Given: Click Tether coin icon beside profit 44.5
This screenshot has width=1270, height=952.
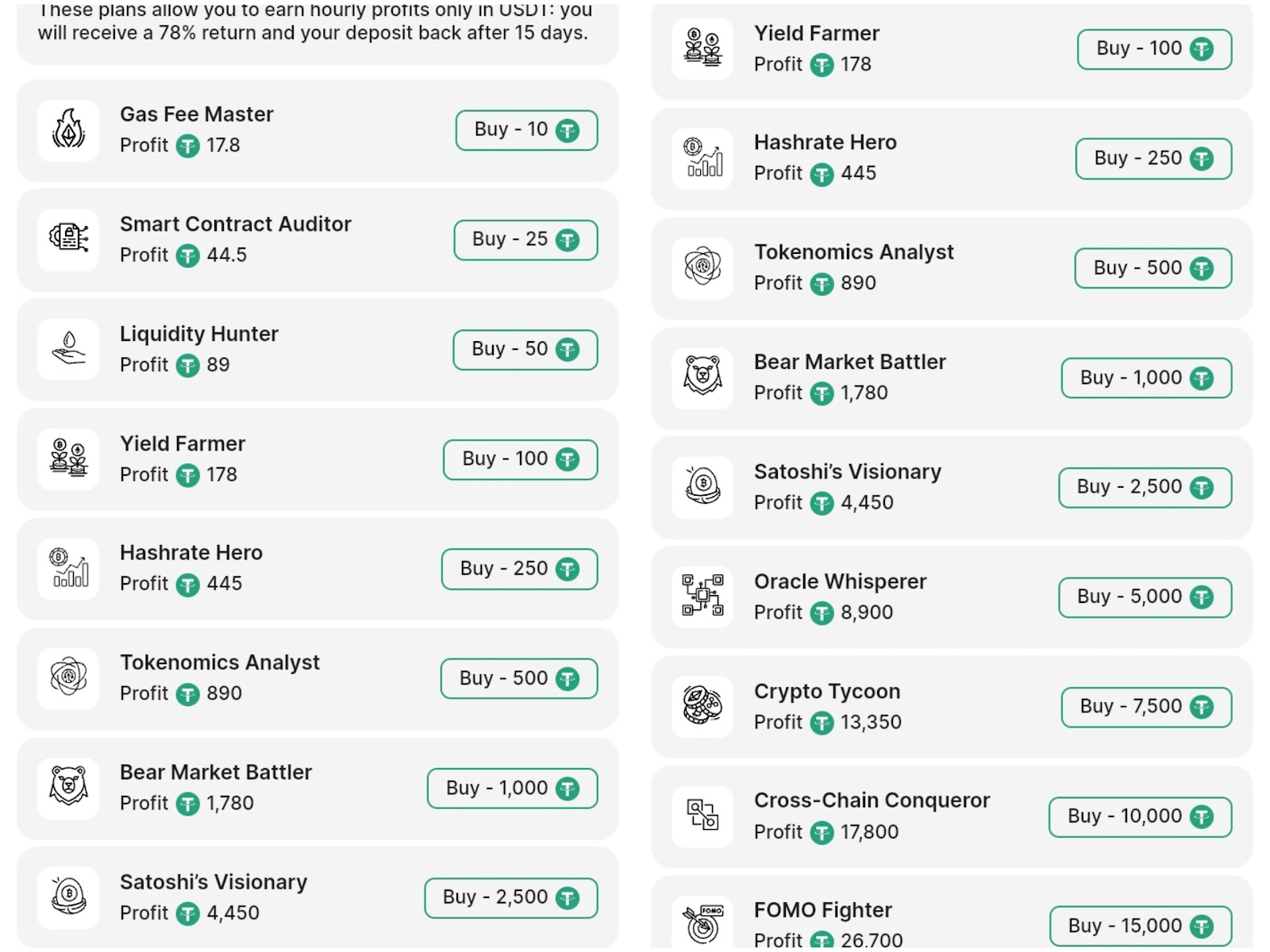Looking at the screenshot, I should (x=187, y=255).
